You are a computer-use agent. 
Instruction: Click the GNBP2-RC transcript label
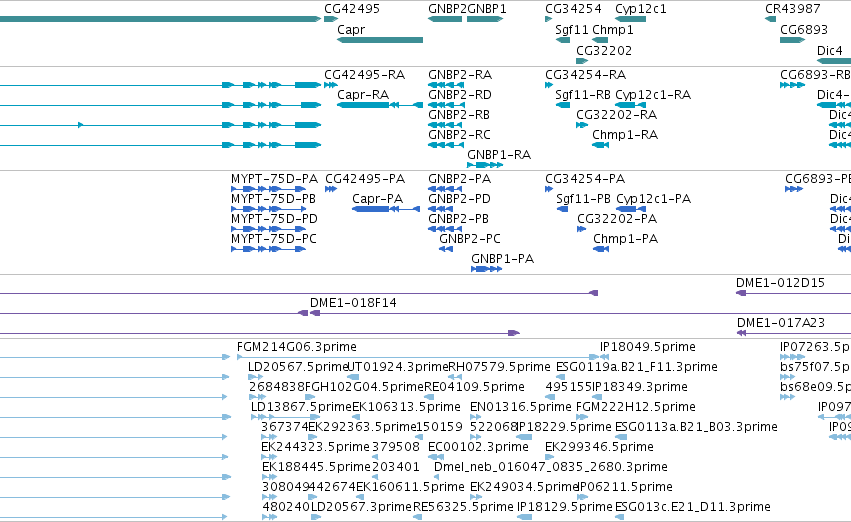(459, 135)
